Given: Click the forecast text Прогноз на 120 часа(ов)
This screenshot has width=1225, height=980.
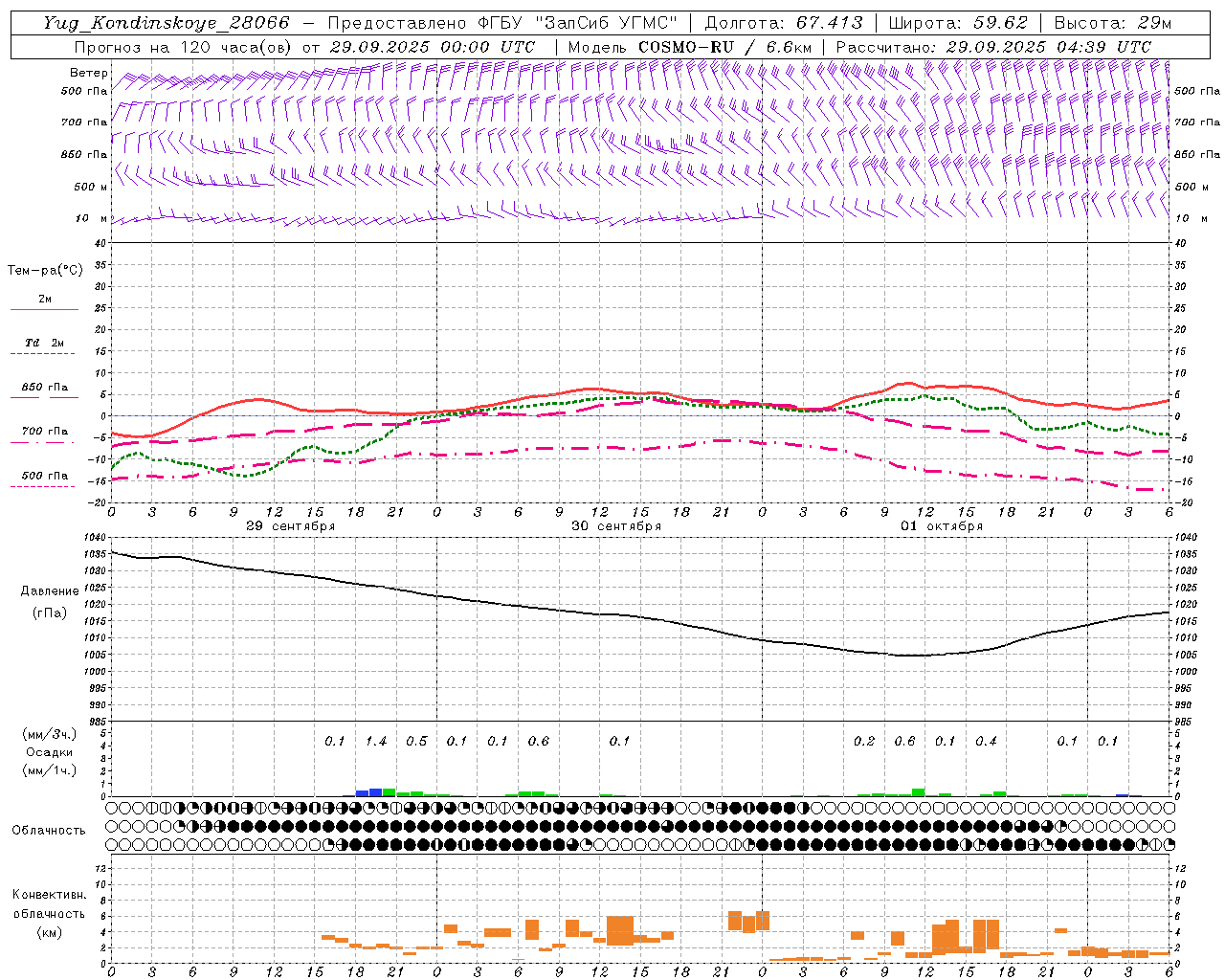Looking at the screenshot, I should pos(185,47).
